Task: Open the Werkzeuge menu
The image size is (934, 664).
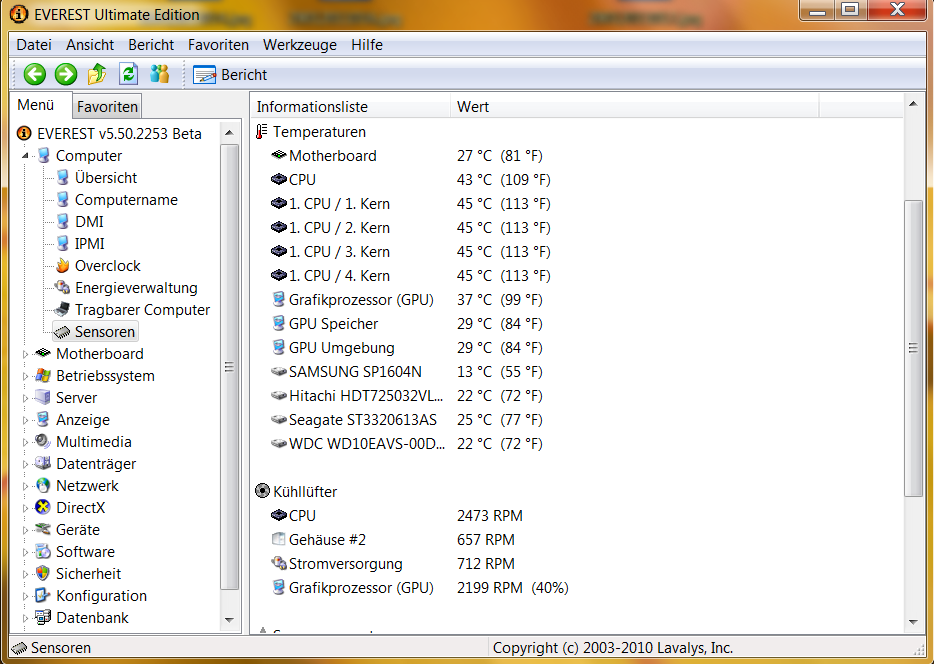Action: (300, 45)
